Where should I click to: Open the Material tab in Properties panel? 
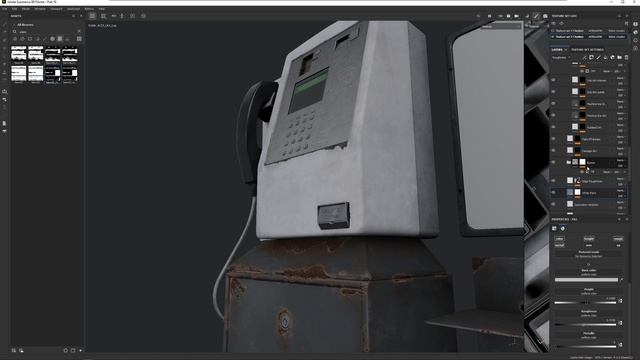tap(562, 229)
